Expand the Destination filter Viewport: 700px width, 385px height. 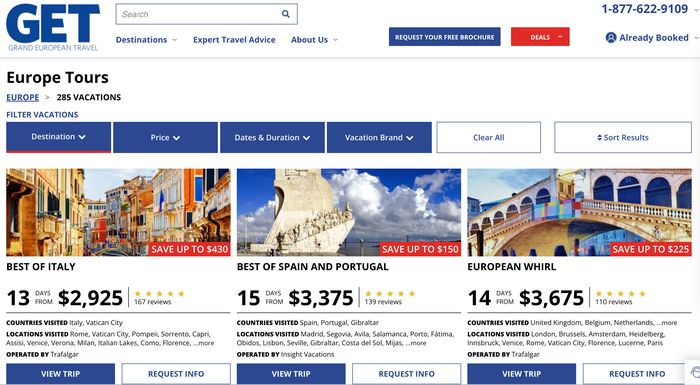(x=58, y=137)
